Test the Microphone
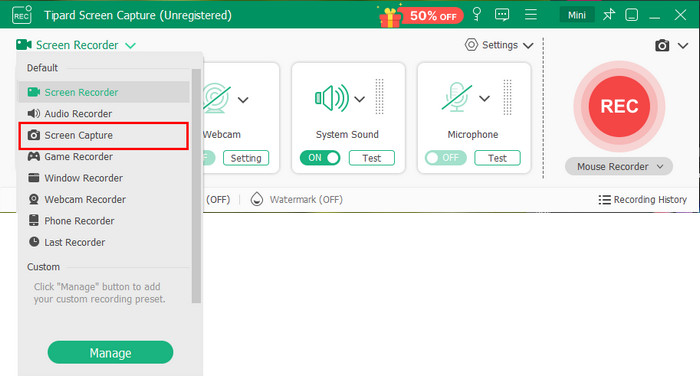This screenshot has height=376, width=700. click(497, 158)
